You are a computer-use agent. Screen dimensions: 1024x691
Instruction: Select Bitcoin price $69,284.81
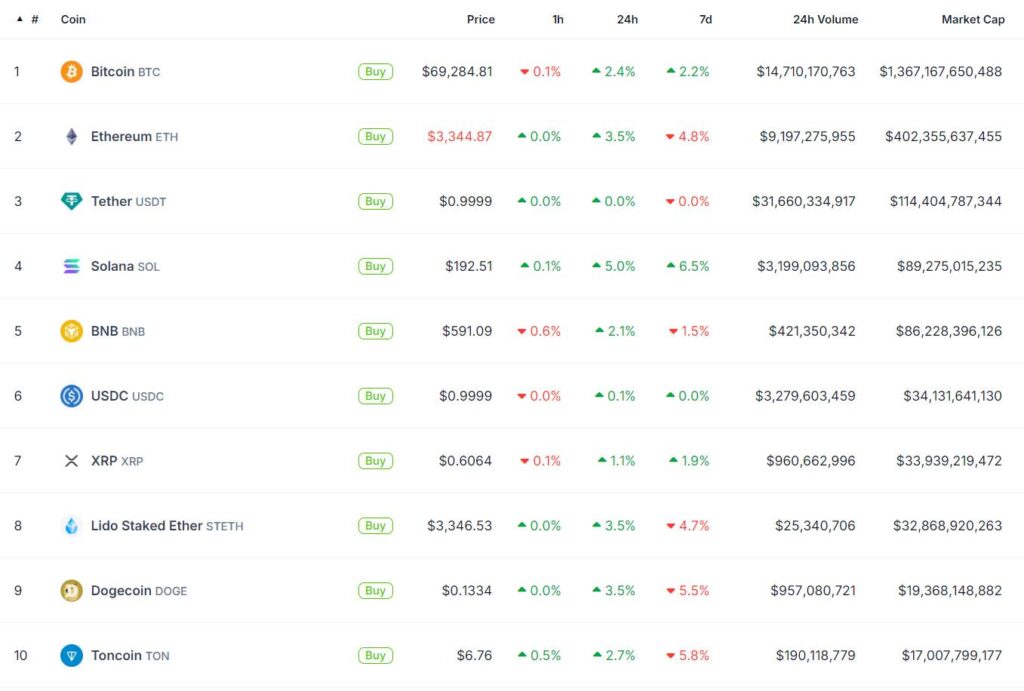pos(456,71)
